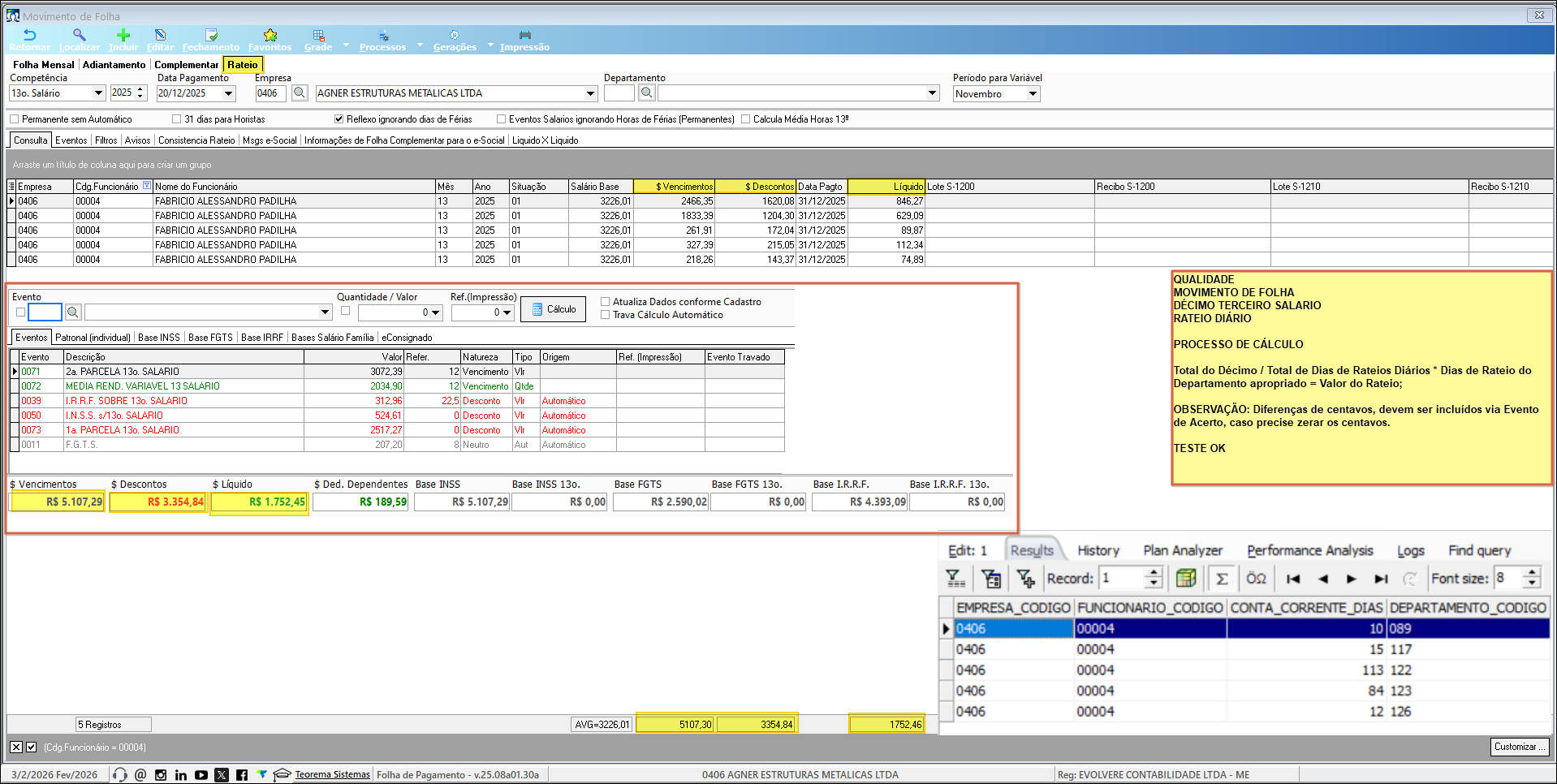Click the Localizar magnifier icon
1557x784 pixels.
(x=79, y=36)
